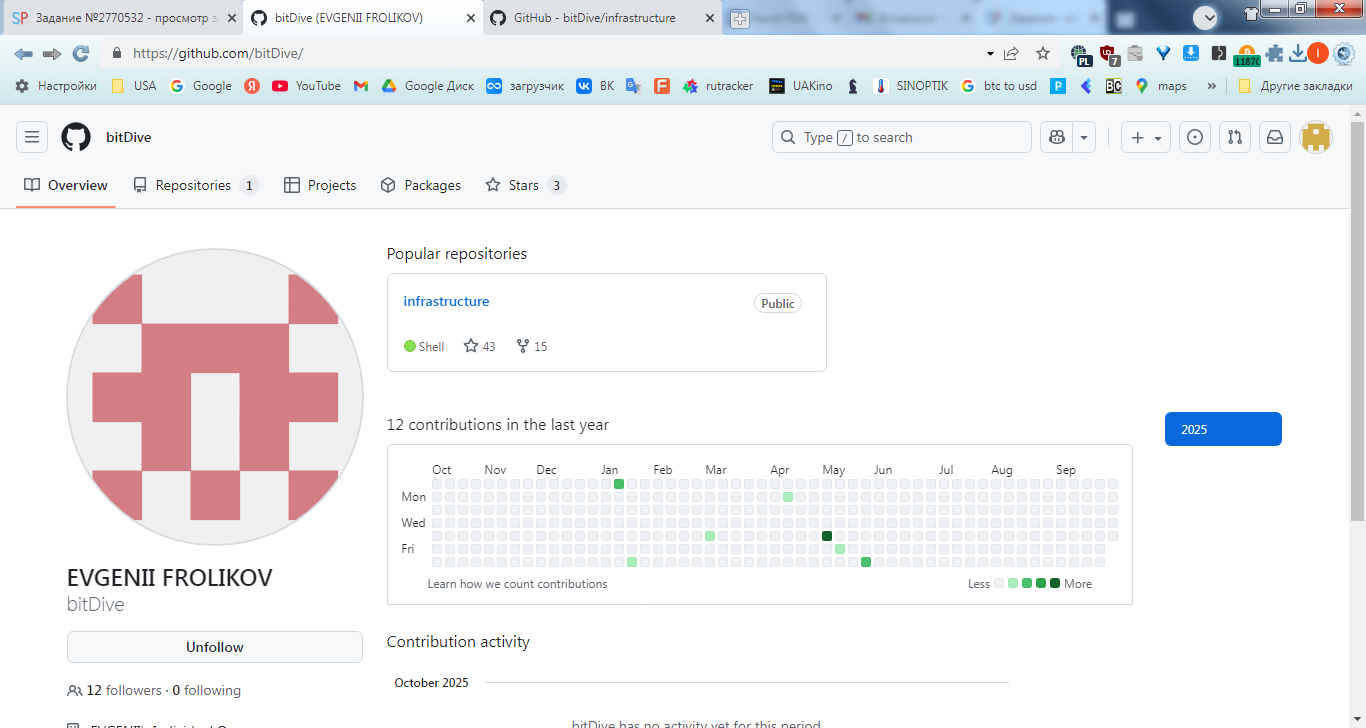Screen dimensions: 1366x728
Task: Open a new browser tab
Action: coord(739,19)
